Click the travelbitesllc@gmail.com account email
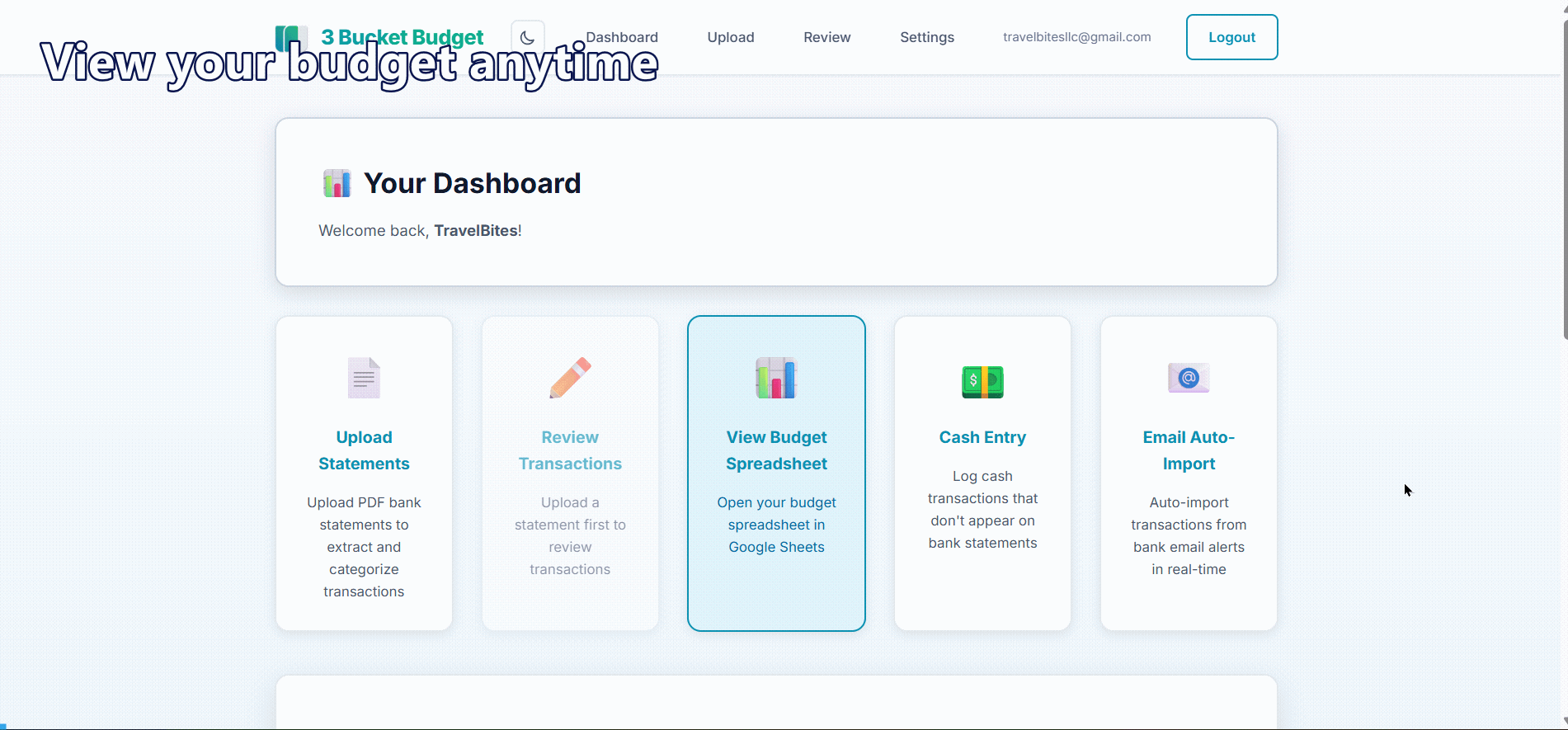 coord(1076,37)
